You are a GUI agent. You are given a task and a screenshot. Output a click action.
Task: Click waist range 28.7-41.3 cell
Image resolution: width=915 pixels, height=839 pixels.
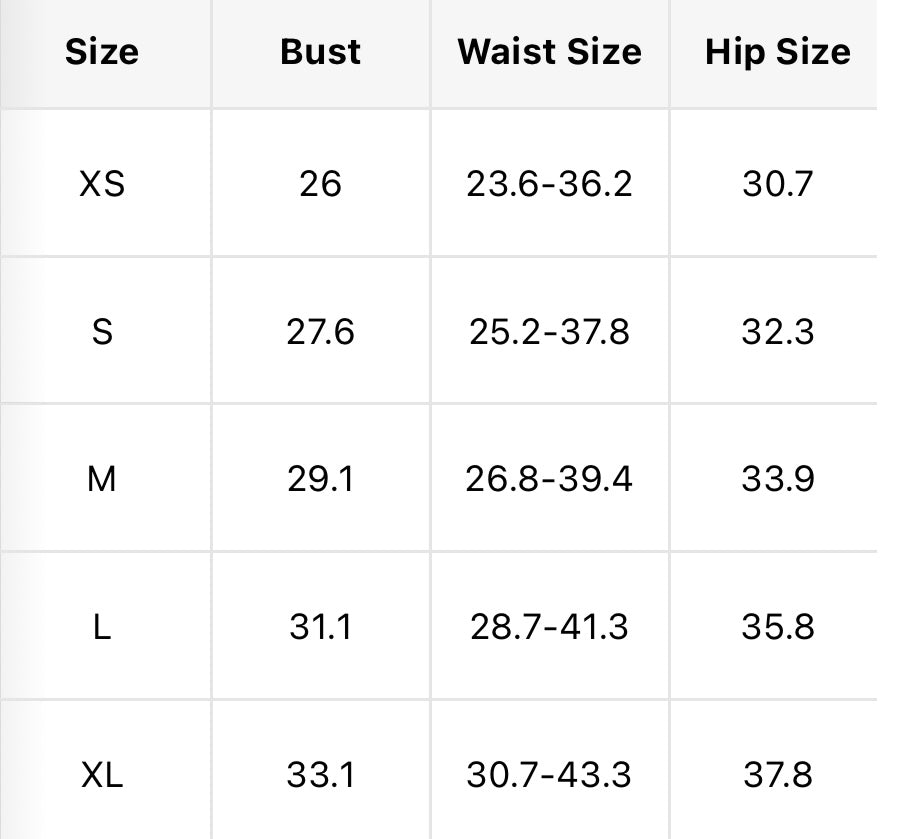coord(550,628)
